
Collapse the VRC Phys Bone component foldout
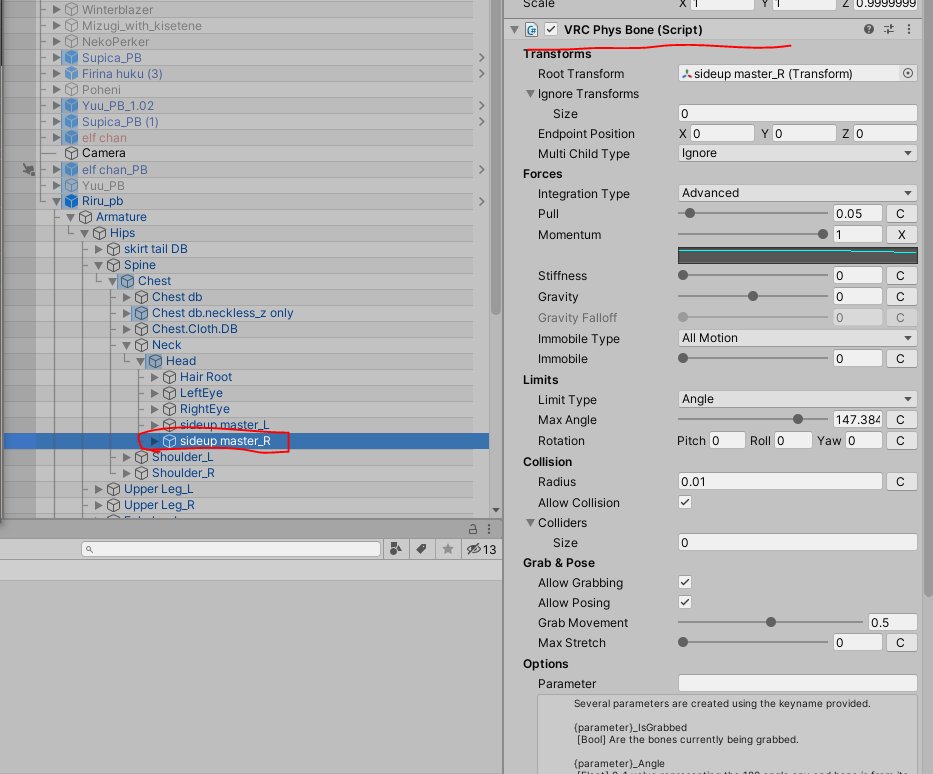coord(514,30)
